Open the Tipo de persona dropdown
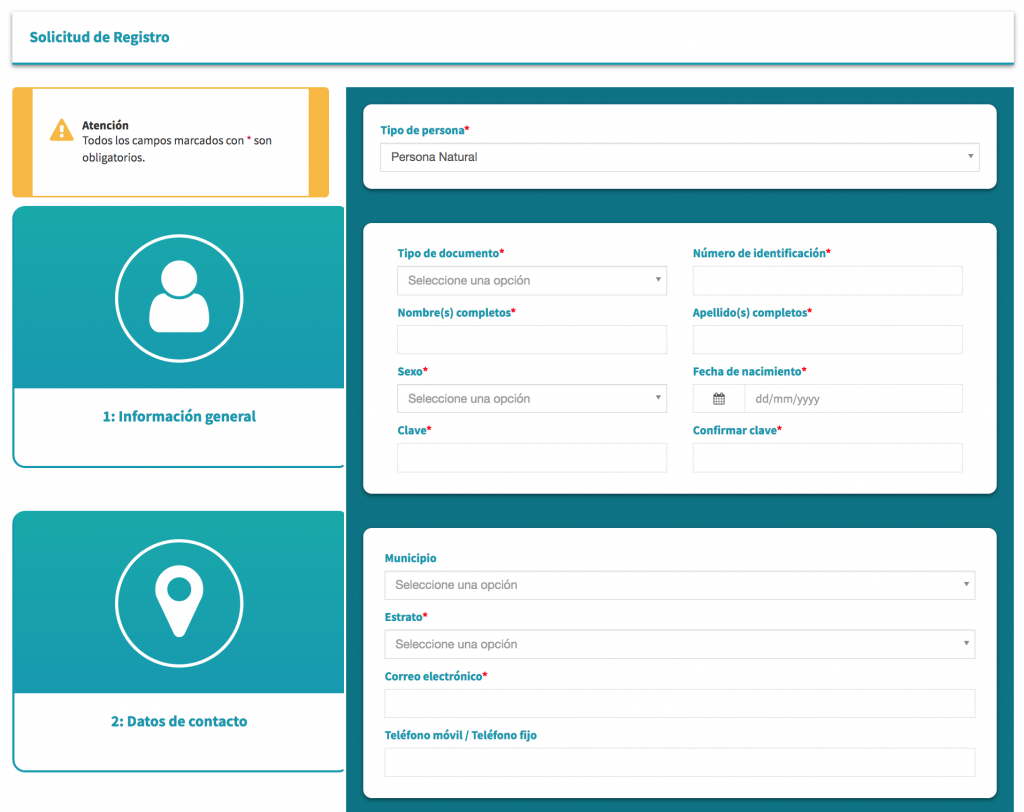Screen dimensions: 1024x812 (x=679, y=157)
